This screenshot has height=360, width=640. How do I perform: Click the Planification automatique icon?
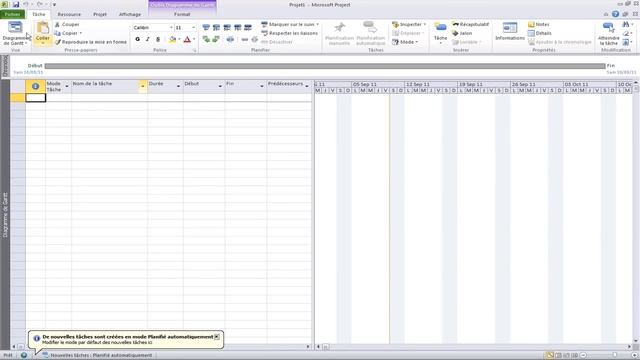pyautogui.click(x=371, y=28)
